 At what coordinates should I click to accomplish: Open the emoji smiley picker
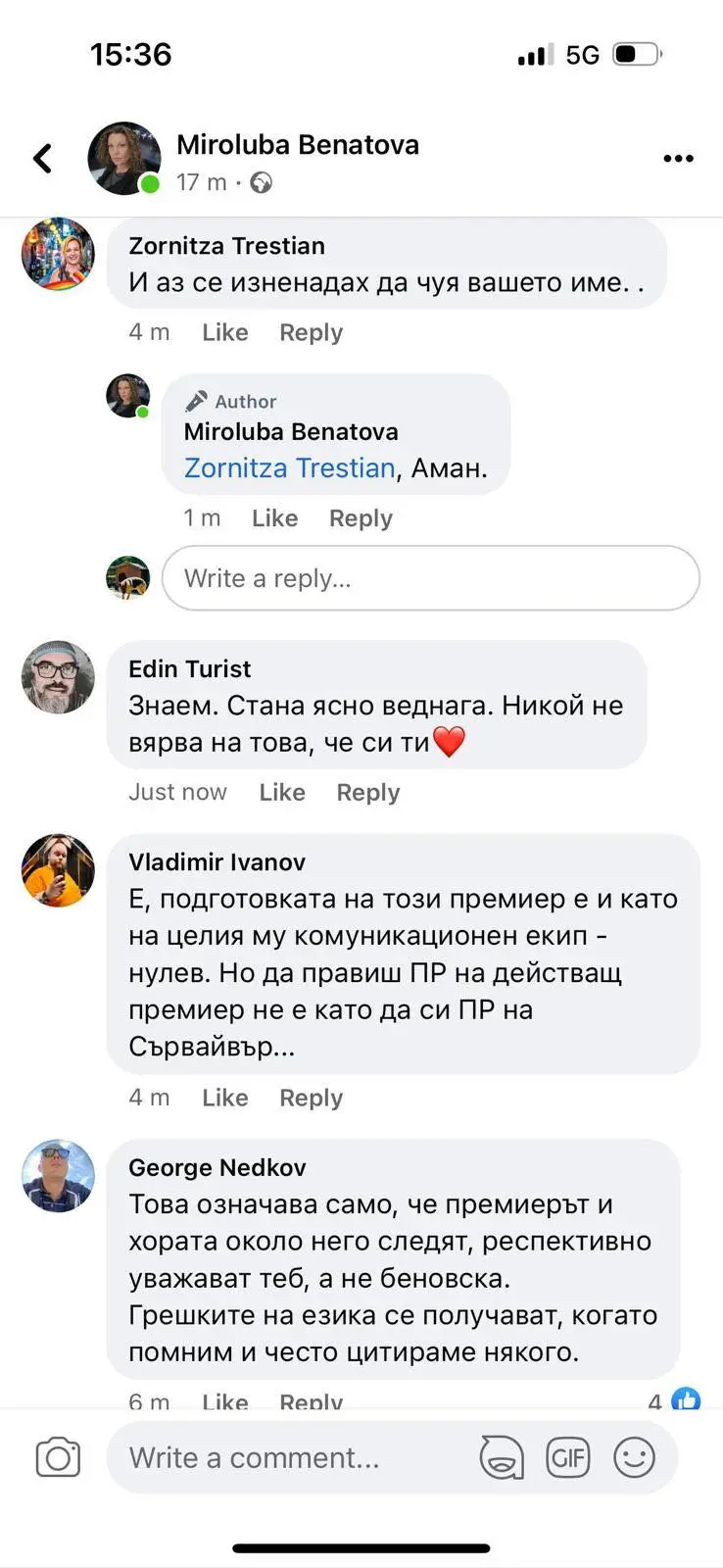634,1457
